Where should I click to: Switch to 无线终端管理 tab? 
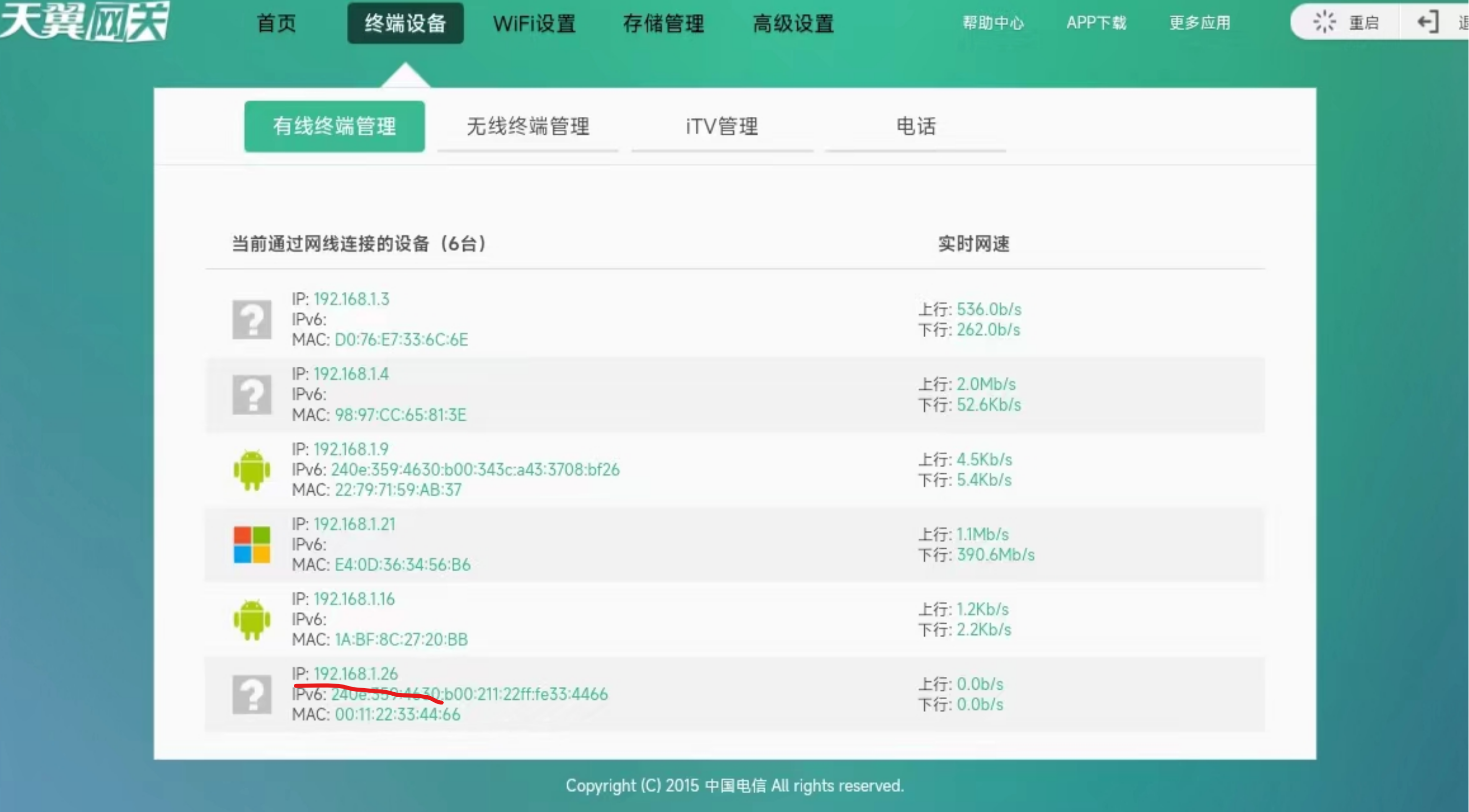pyautogui.click(x=528, y=126)
